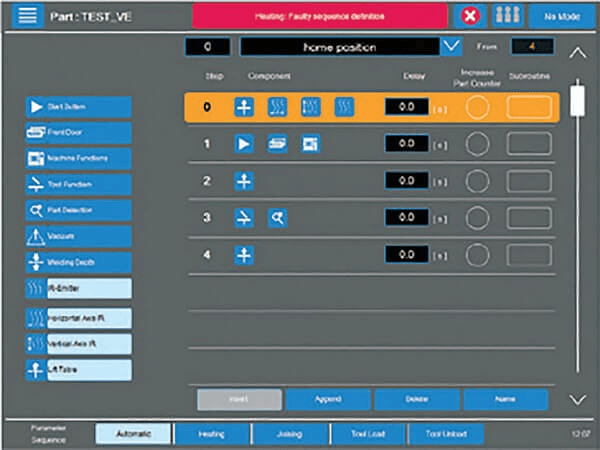Screen dimensions: 600x450
Task: Click the tool function icon in step 3
Action: [244, 218]
